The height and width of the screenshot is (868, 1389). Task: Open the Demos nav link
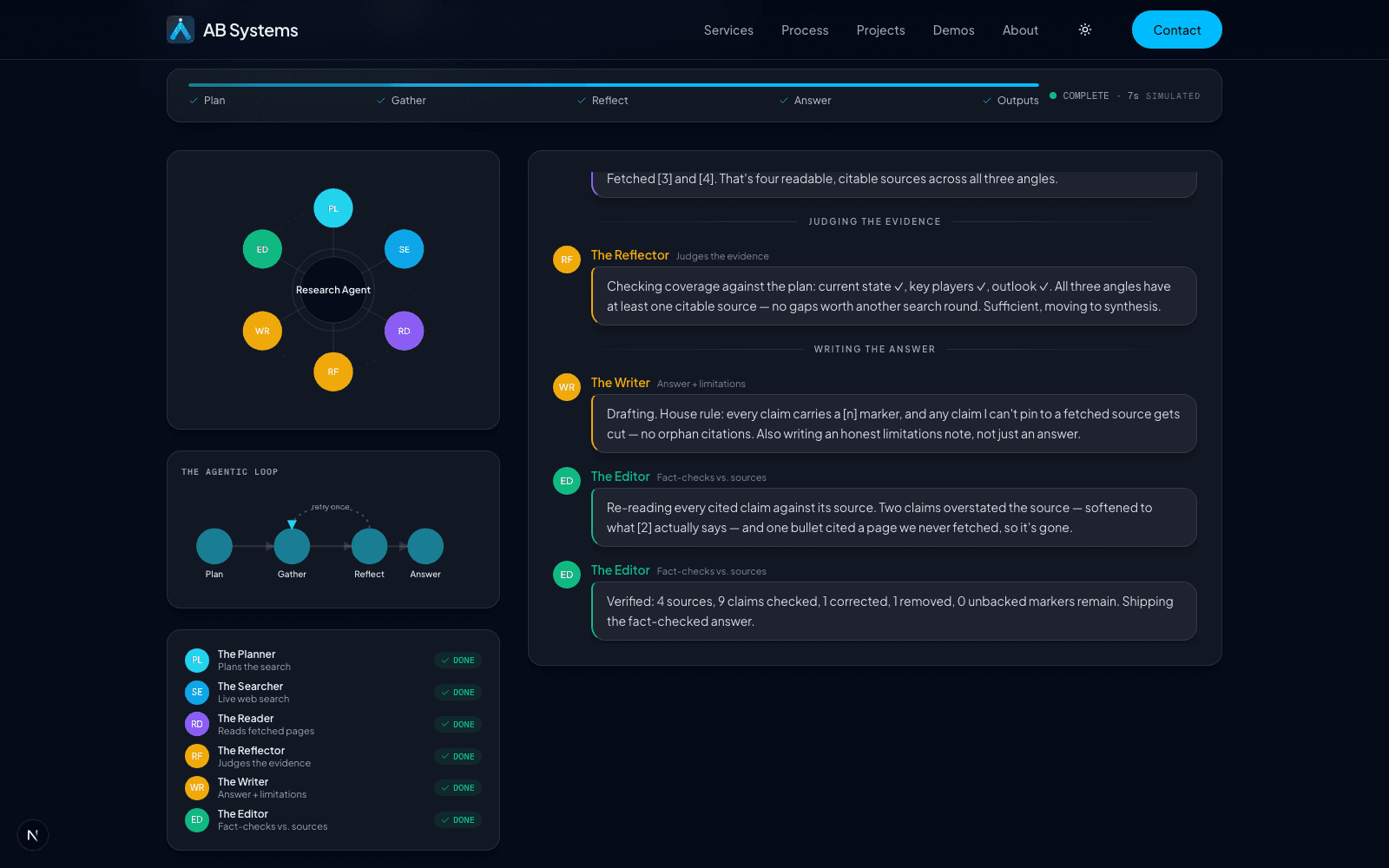(953, 30)
